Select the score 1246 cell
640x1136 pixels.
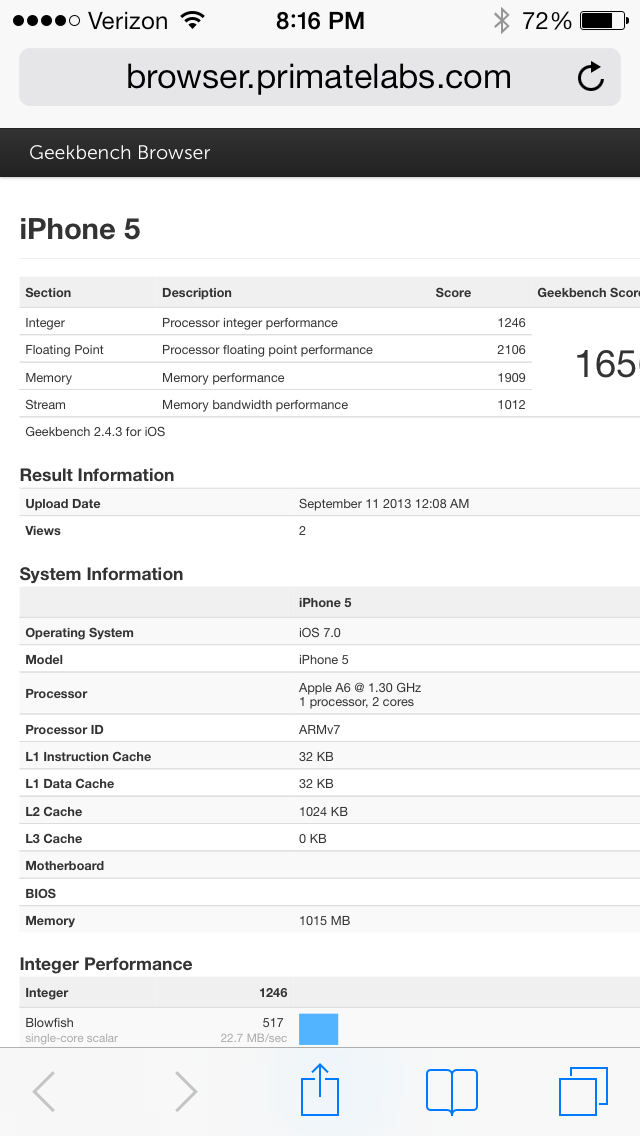tap(512, 322)
